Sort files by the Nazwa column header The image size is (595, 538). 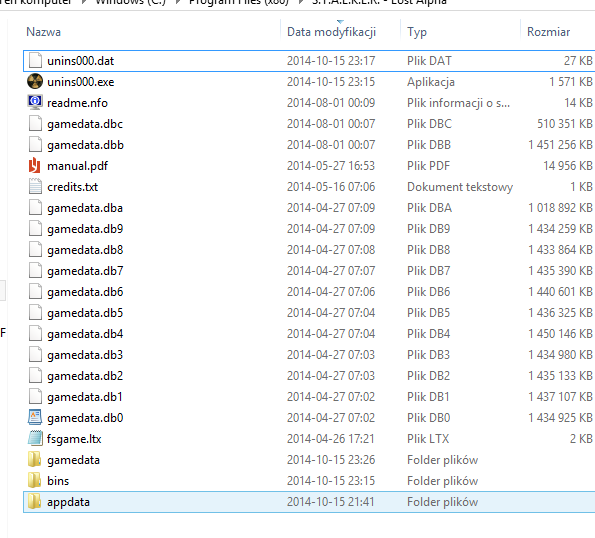43,32
